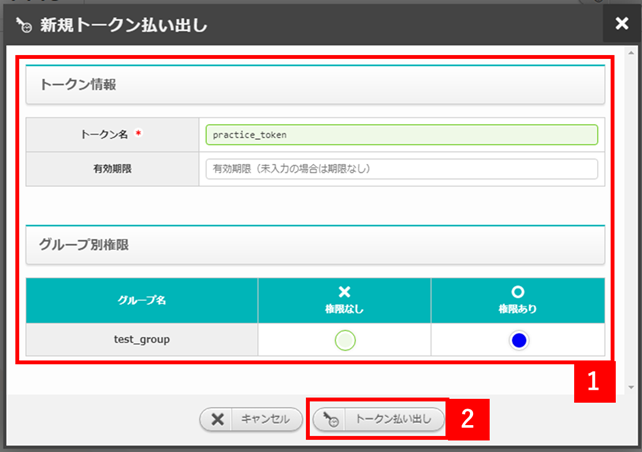Close the 新規トークン払い出し dialog
The height and width of the screenshot is (452, 642).
pos(622,23)
